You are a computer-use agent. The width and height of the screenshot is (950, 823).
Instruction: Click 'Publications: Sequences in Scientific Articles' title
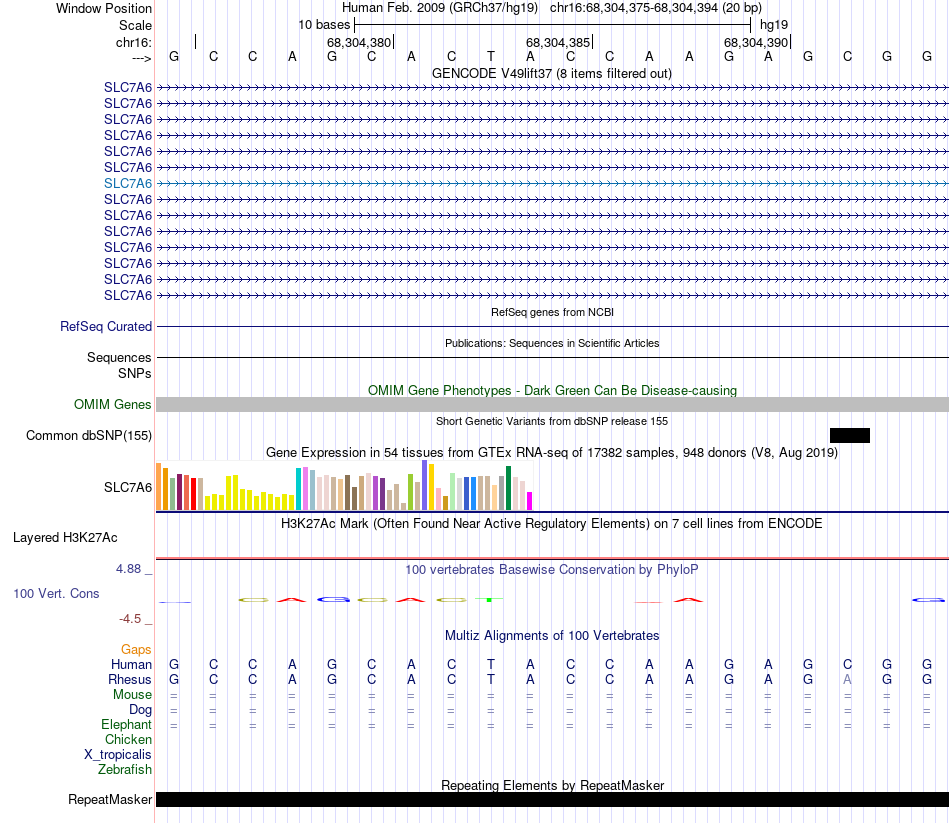[x=552, y=343]
